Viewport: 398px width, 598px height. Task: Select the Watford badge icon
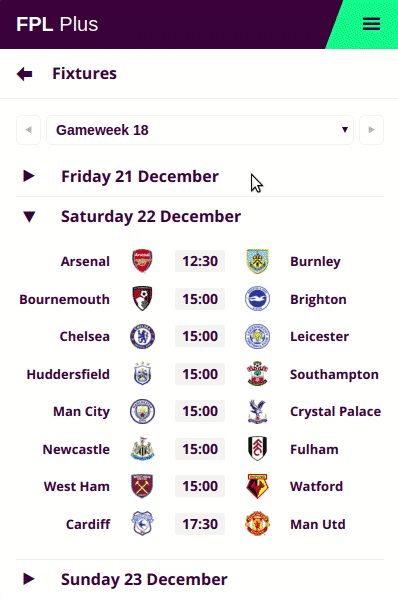click(x=257, y=486)
